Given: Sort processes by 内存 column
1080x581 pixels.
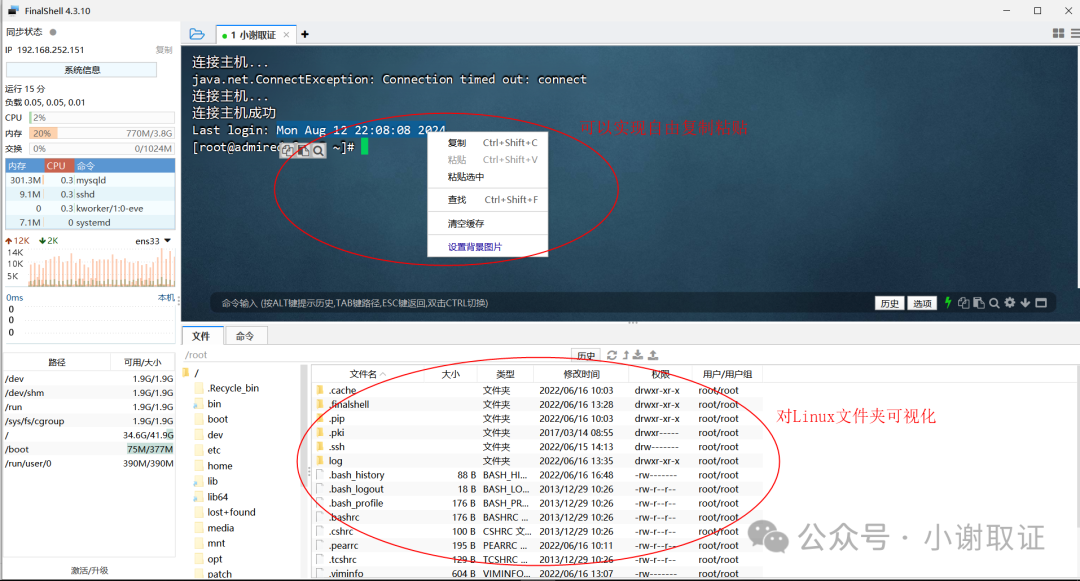Looking at the screenshot, I should (25, 166).
